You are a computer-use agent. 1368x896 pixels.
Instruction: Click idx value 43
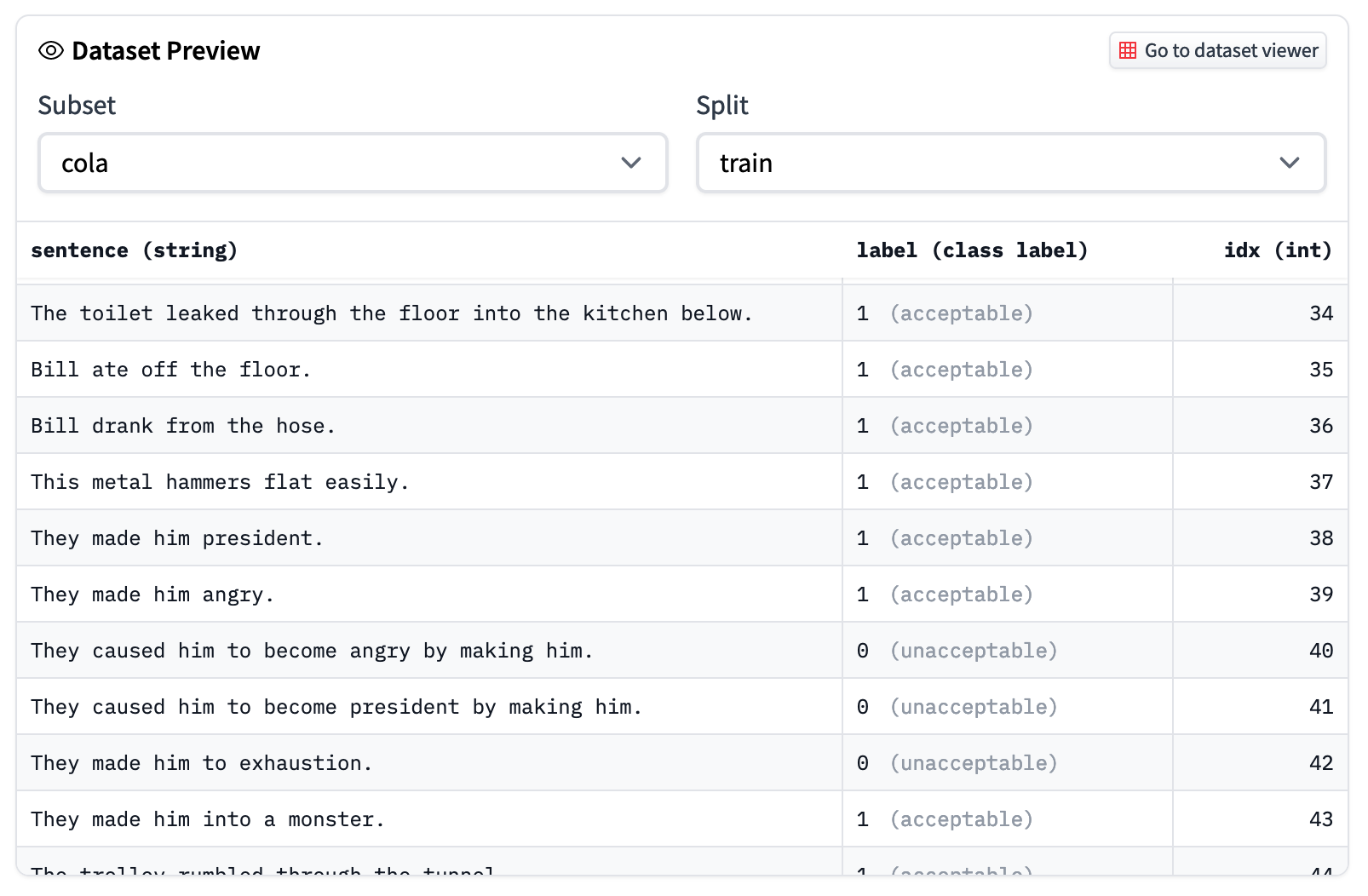pos(1320,819)
